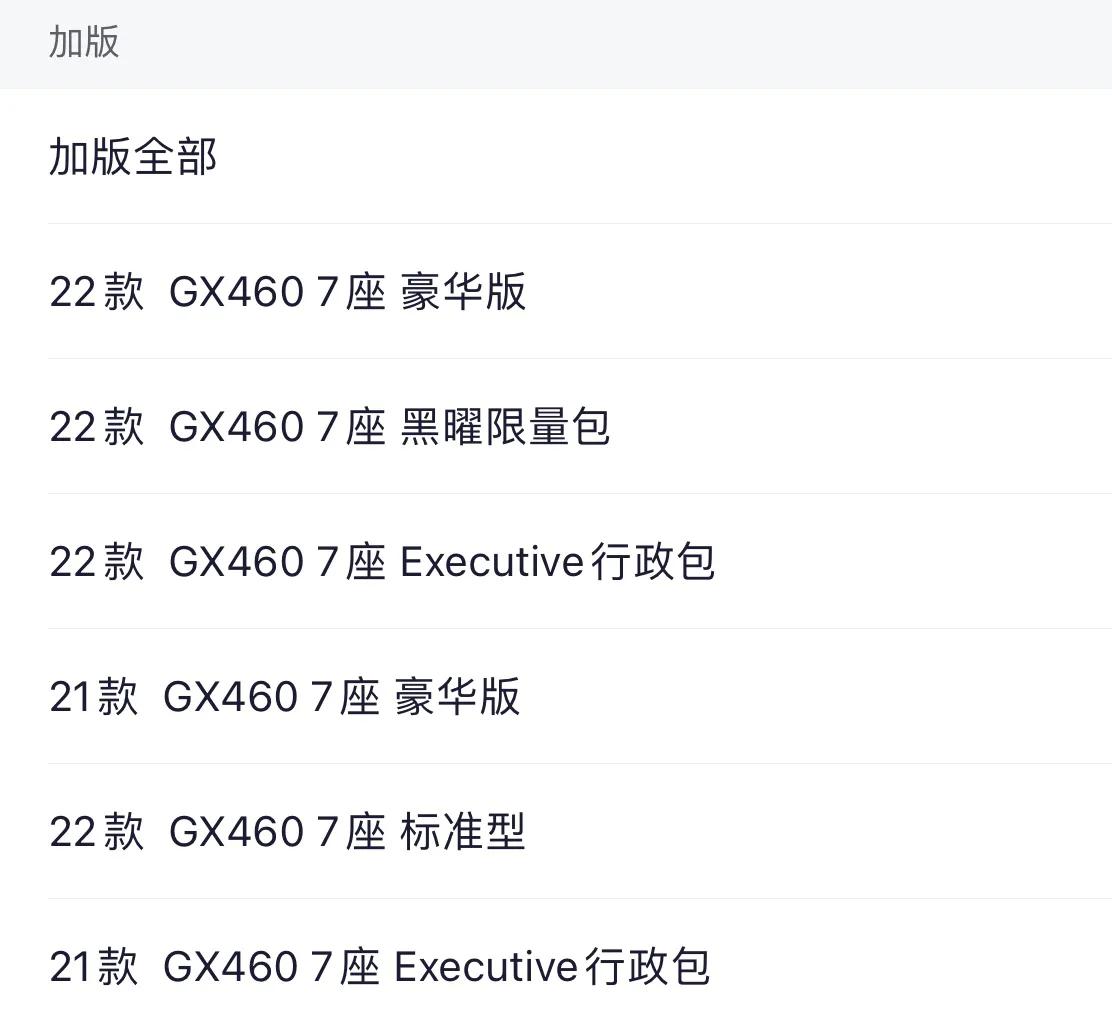Show all 加版 models via 加版全部

(133, 157)
